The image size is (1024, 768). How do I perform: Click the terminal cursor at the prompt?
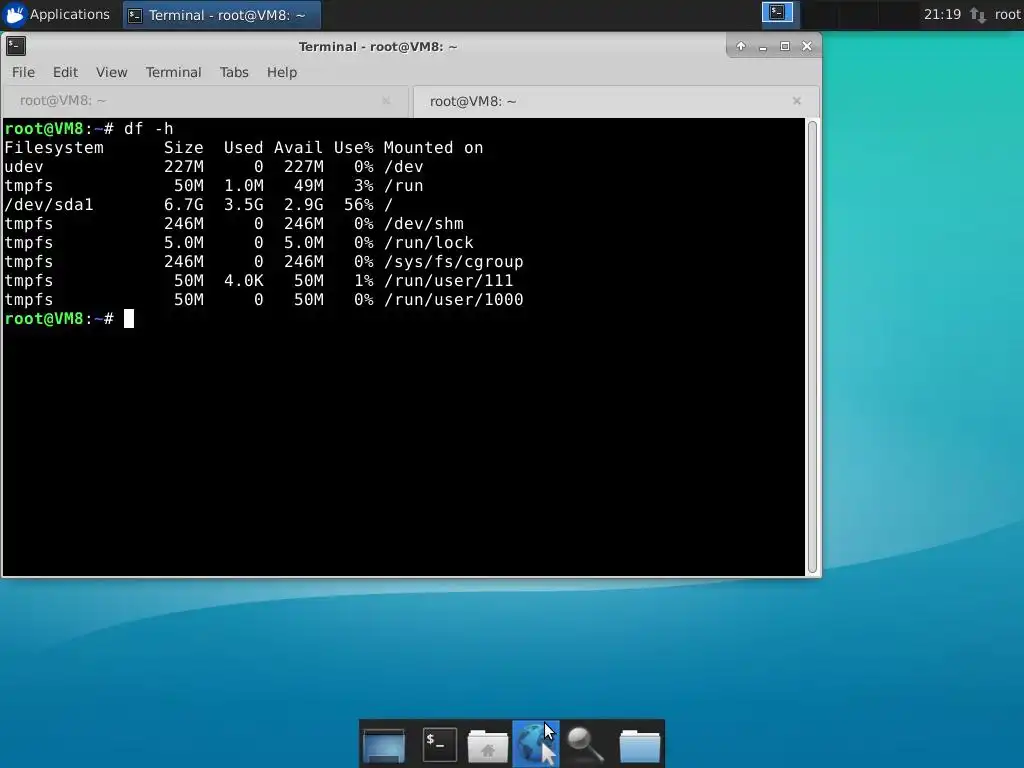(x=129, y=319)
